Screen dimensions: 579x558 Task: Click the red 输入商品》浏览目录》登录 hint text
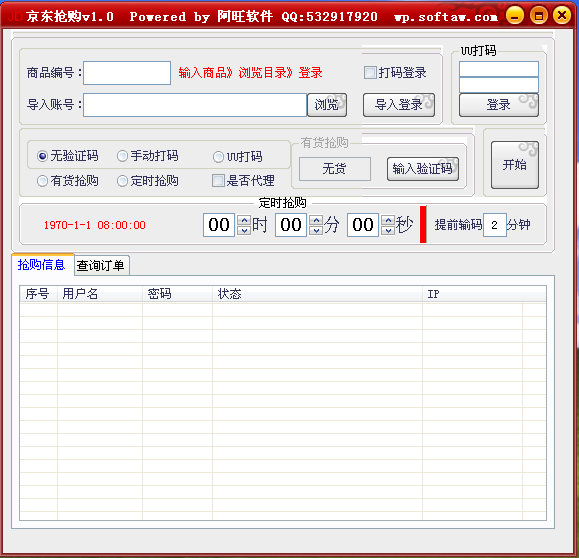pyautogui.click(x=250, y=73)
